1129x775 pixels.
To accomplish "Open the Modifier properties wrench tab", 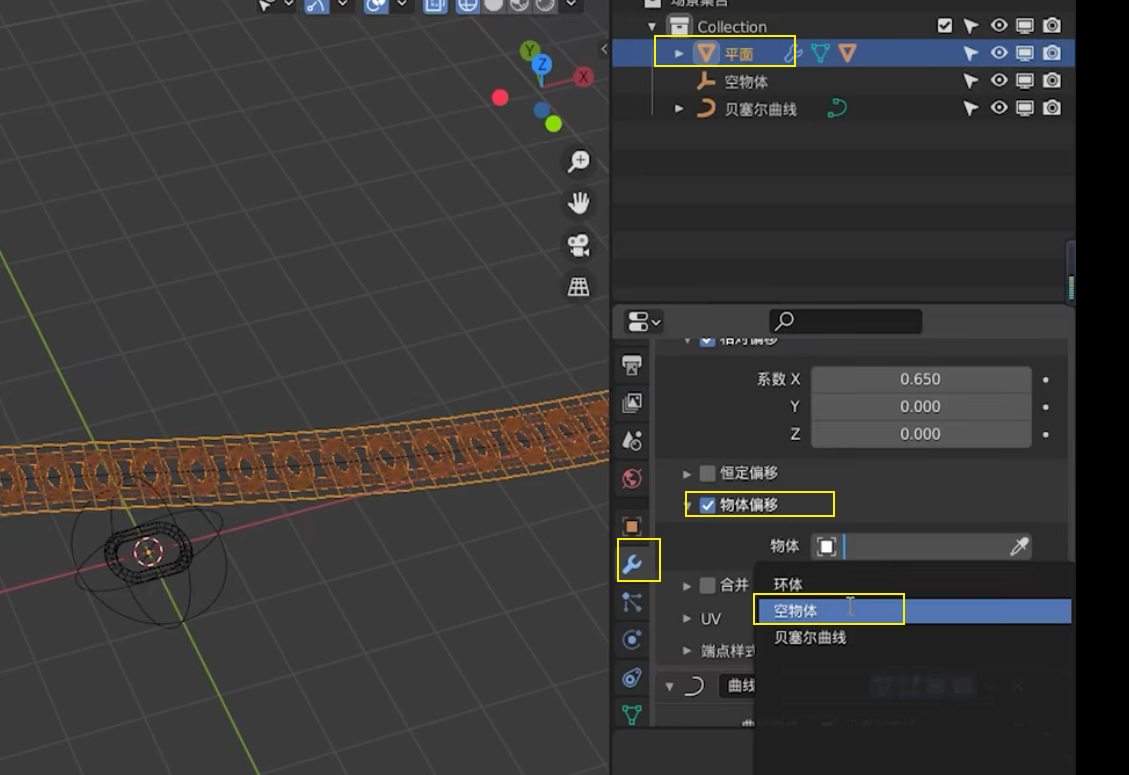I will [632, 563].
